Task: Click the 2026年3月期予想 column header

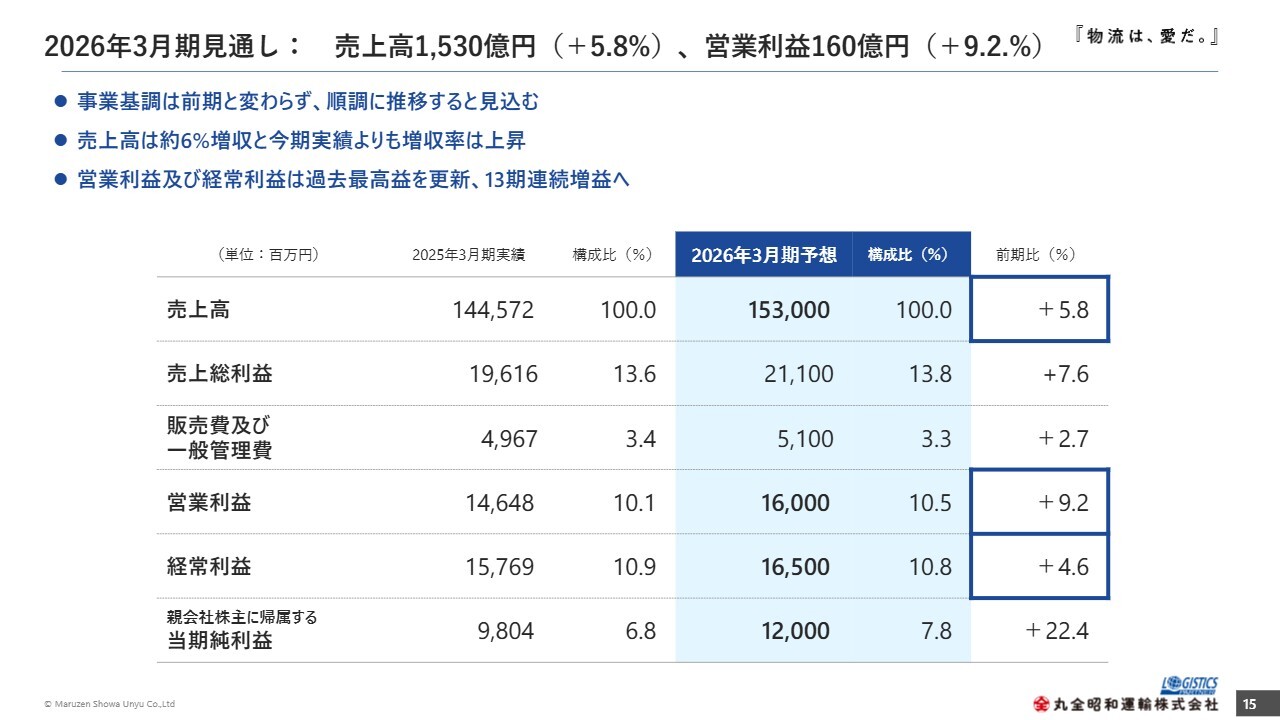Action: 764,255
